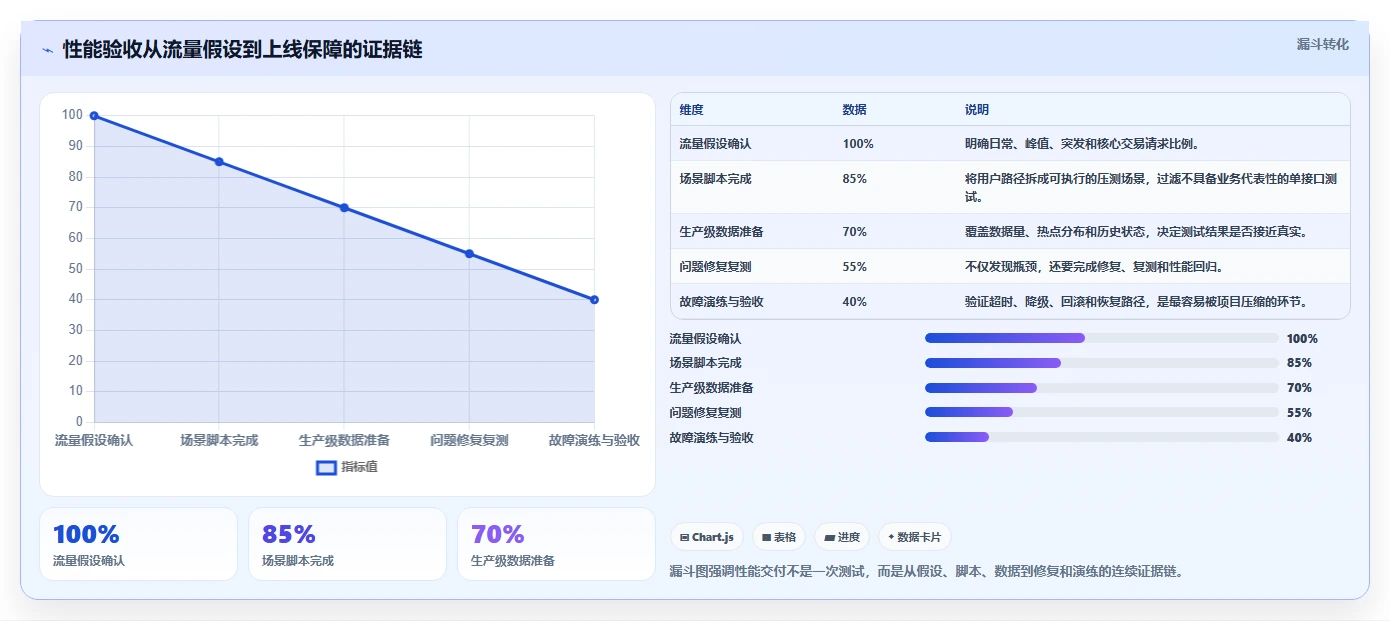Click the 流量假设确认 progress list label

[706, 339]
